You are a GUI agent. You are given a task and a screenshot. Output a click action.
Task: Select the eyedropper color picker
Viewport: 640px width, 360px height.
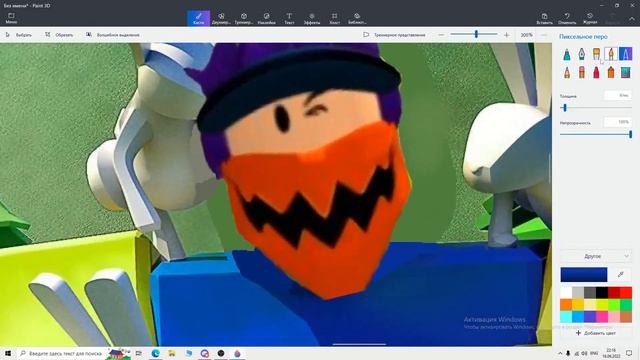620,275
